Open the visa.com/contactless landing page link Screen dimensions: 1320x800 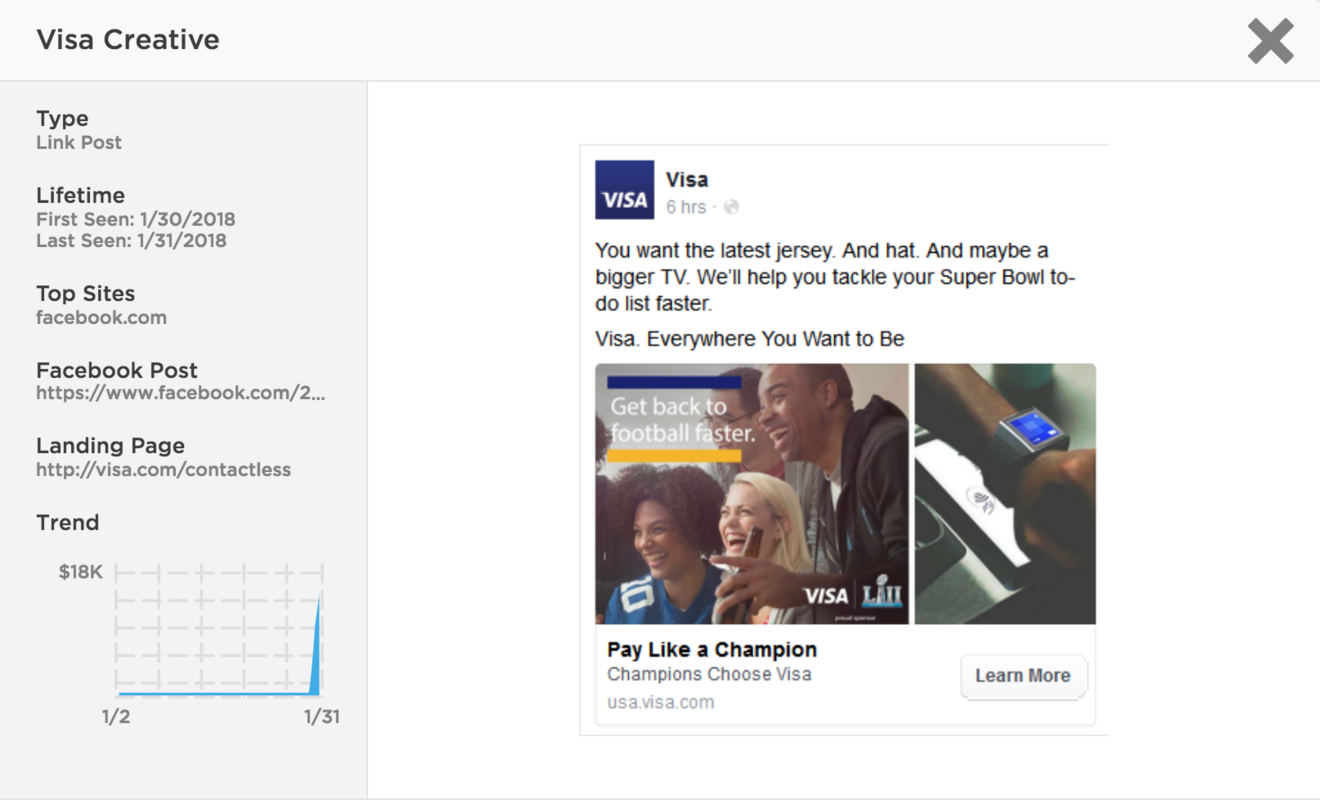coord(163,469)
